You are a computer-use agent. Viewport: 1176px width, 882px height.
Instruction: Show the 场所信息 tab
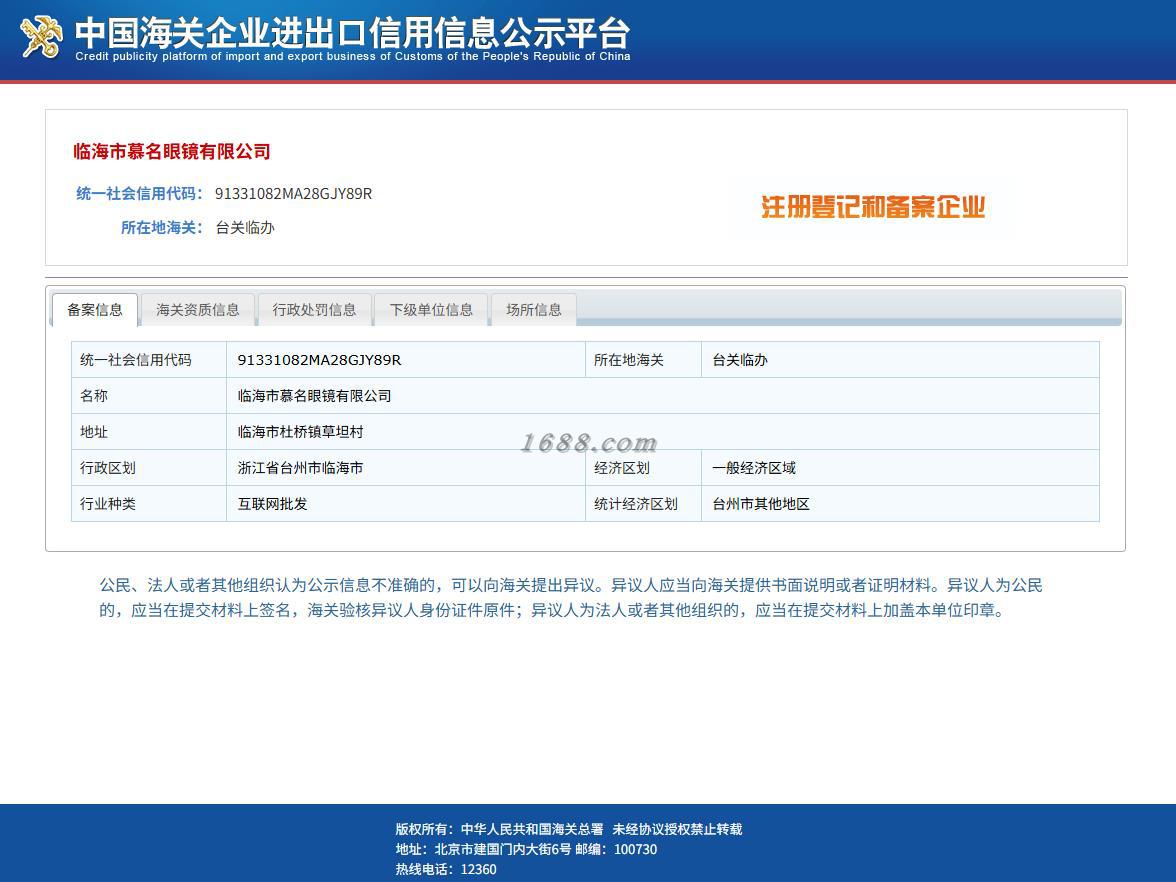click(x=533, y=310)
